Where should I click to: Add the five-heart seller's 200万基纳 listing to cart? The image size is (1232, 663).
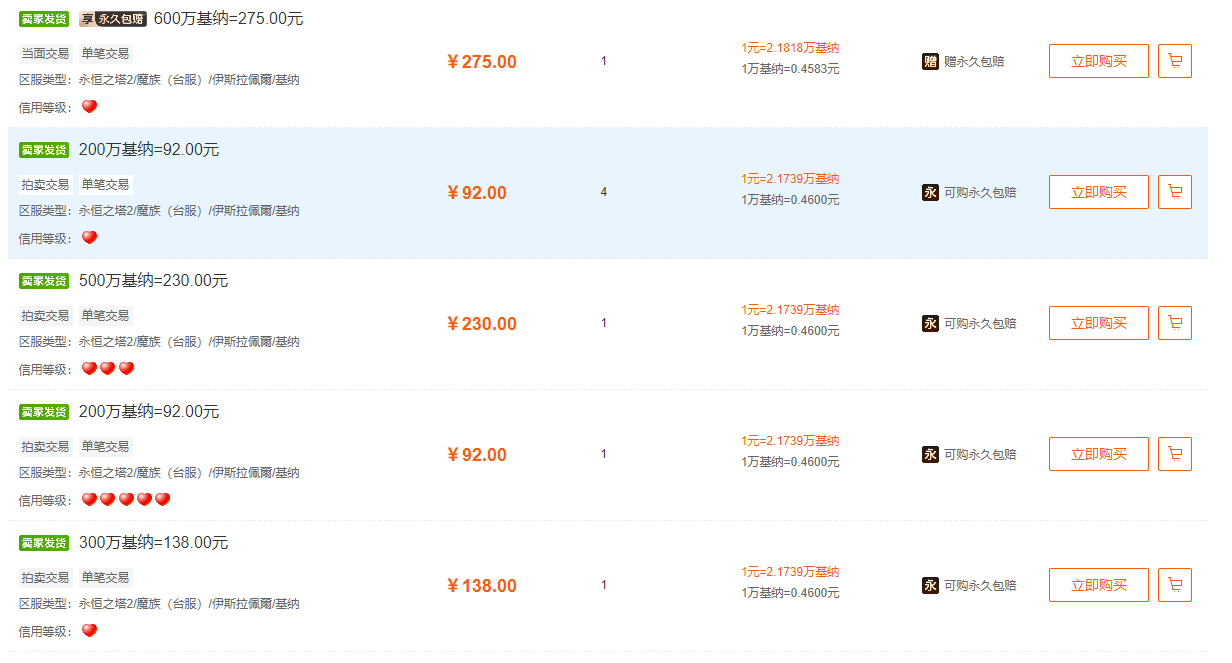(1174, 454)
